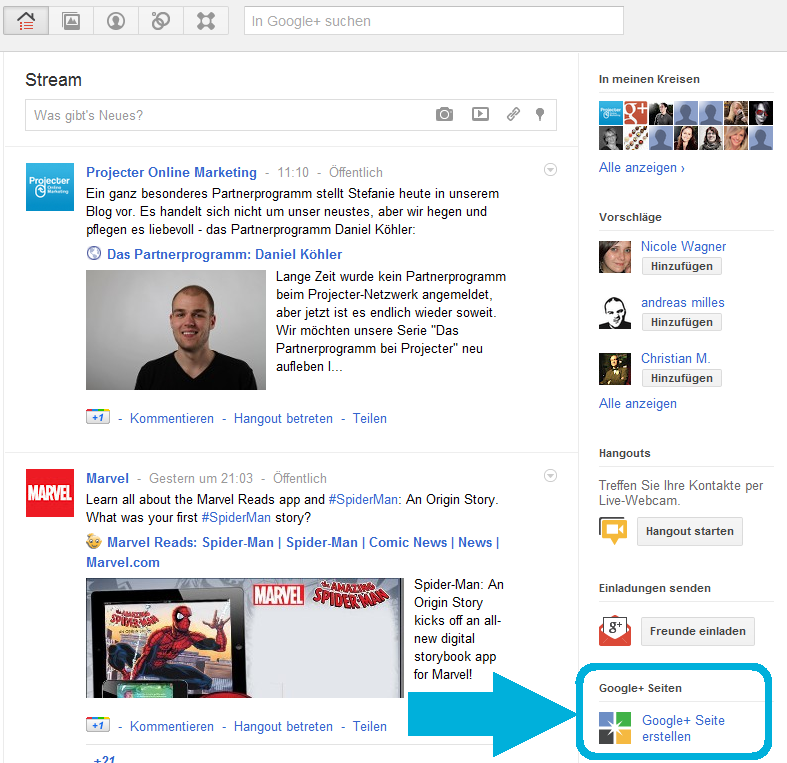This screenshot has width=787, height=763.
Task: Click the 'Hangout starten' button
Action: (x=690, y=531)
